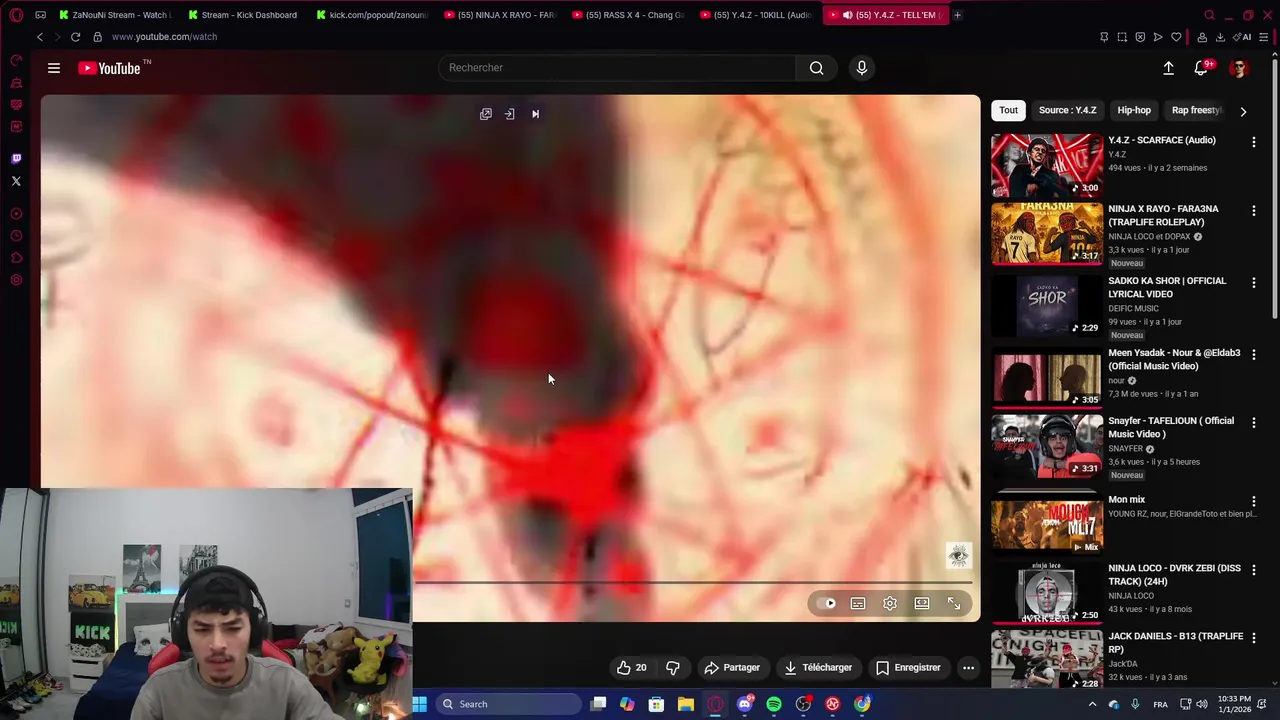This screenshot has height=720, width=1280.
Task: Open options for Snayfer - TAFELIOUN video
Action: pos(1253,423)
